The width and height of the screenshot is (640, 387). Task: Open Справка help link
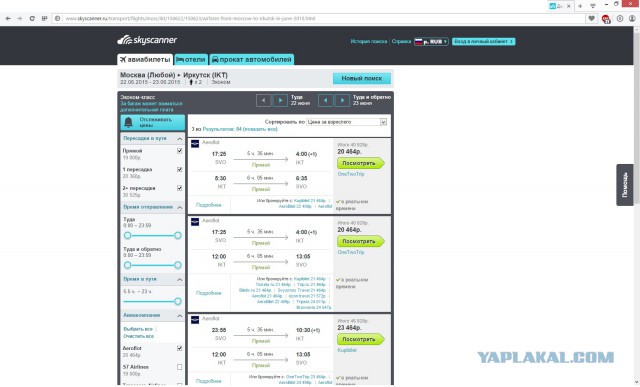401,42
